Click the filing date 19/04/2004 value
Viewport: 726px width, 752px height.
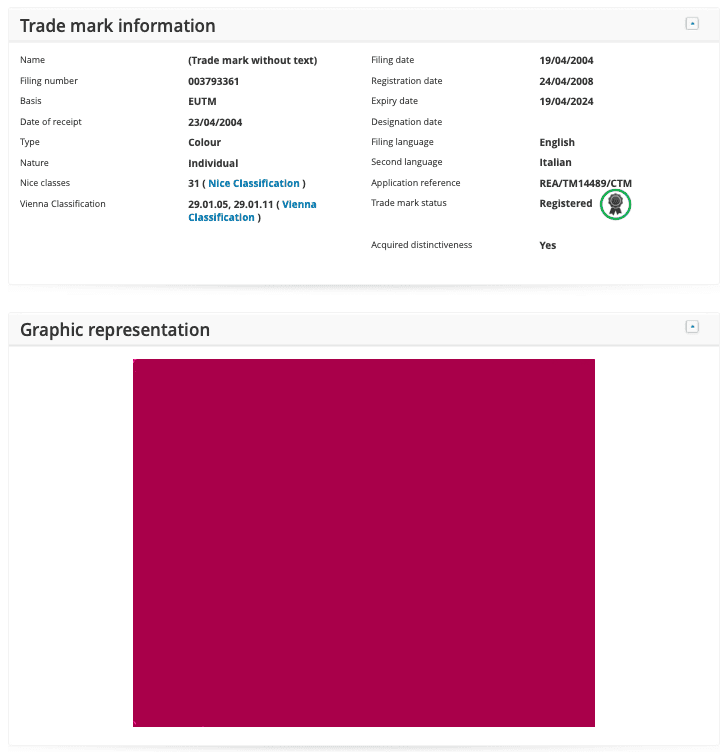click(x=566, y=60)
